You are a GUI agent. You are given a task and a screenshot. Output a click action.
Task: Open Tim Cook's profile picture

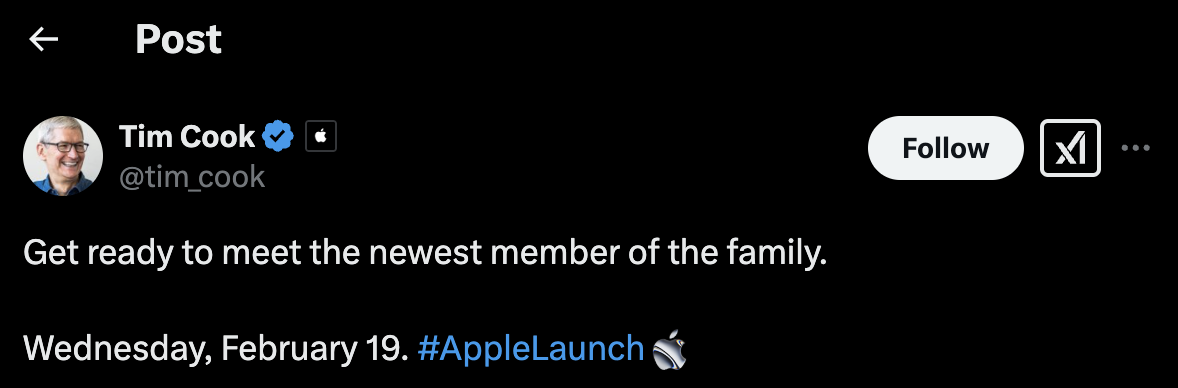(63, 156)
